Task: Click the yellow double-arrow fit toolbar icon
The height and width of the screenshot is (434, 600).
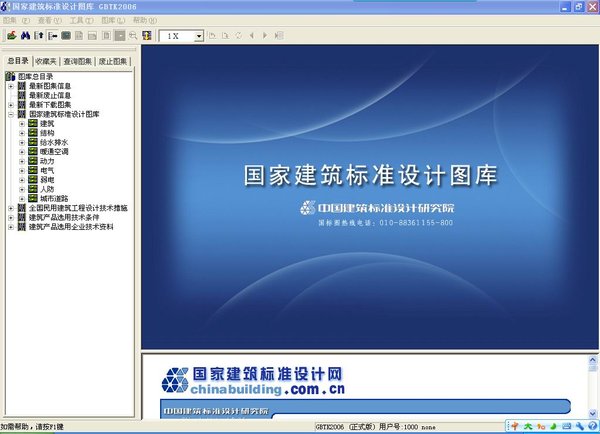Action: tap(147, 36)
